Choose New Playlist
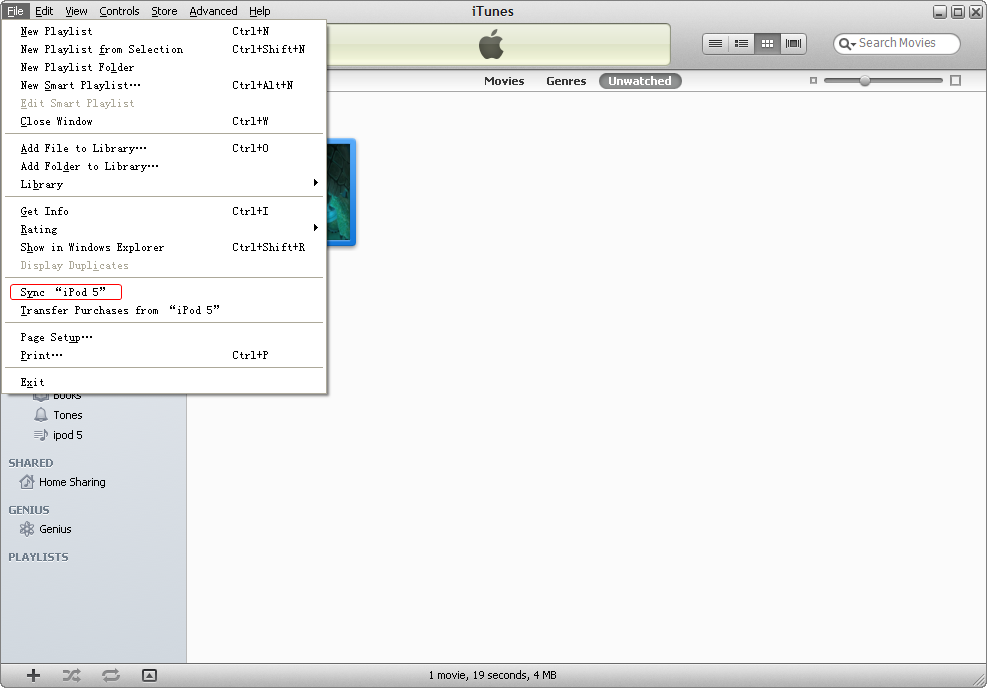The image size is (987, 688). click(x=164, y=31)
